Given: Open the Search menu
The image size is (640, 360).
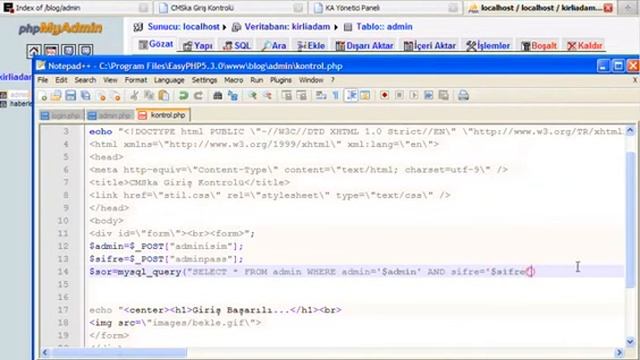Looking at the screenshot, I should click(85, 80).
